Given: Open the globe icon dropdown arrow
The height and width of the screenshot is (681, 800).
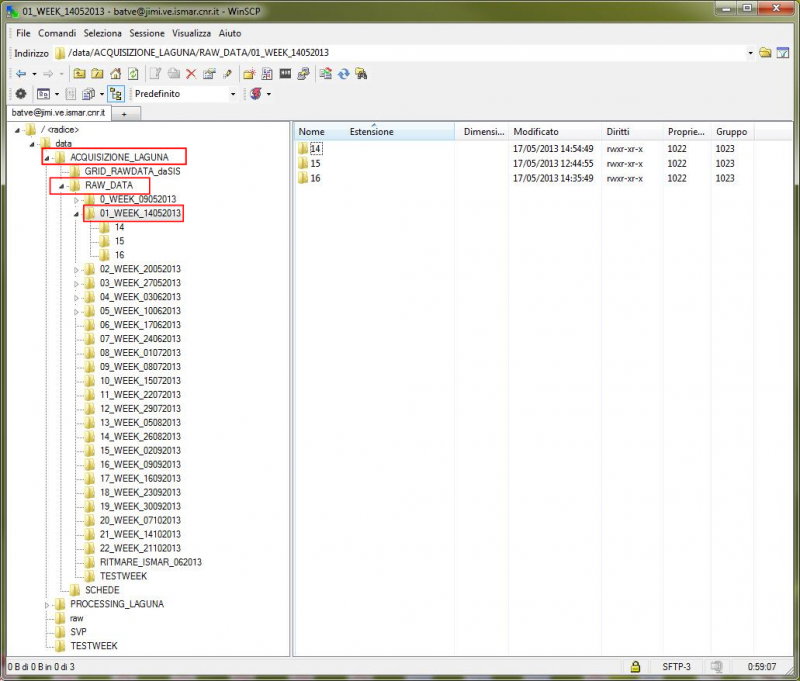Looking at the screenshot, I should (269, 94).
